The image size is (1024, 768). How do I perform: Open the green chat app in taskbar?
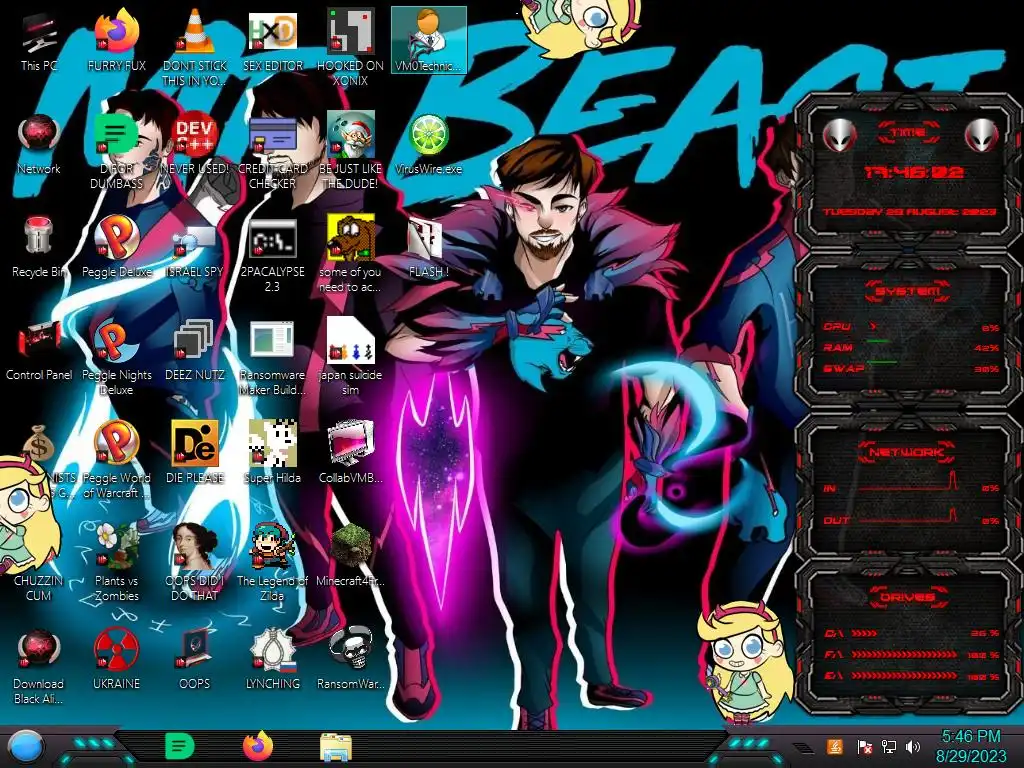(x=180, y=746)
